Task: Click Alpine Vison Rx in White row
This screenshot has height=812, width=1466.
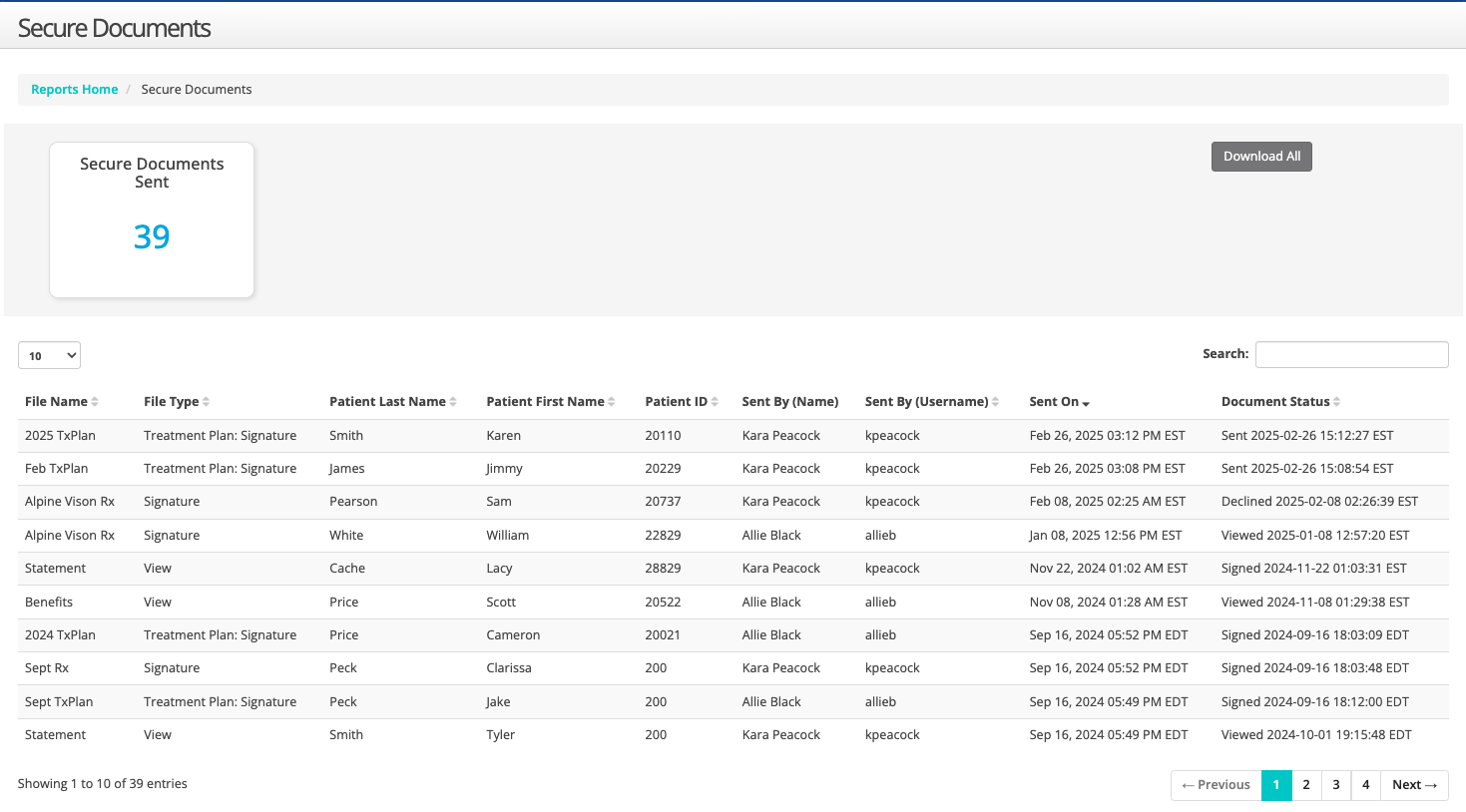Action: click(70, 536)
